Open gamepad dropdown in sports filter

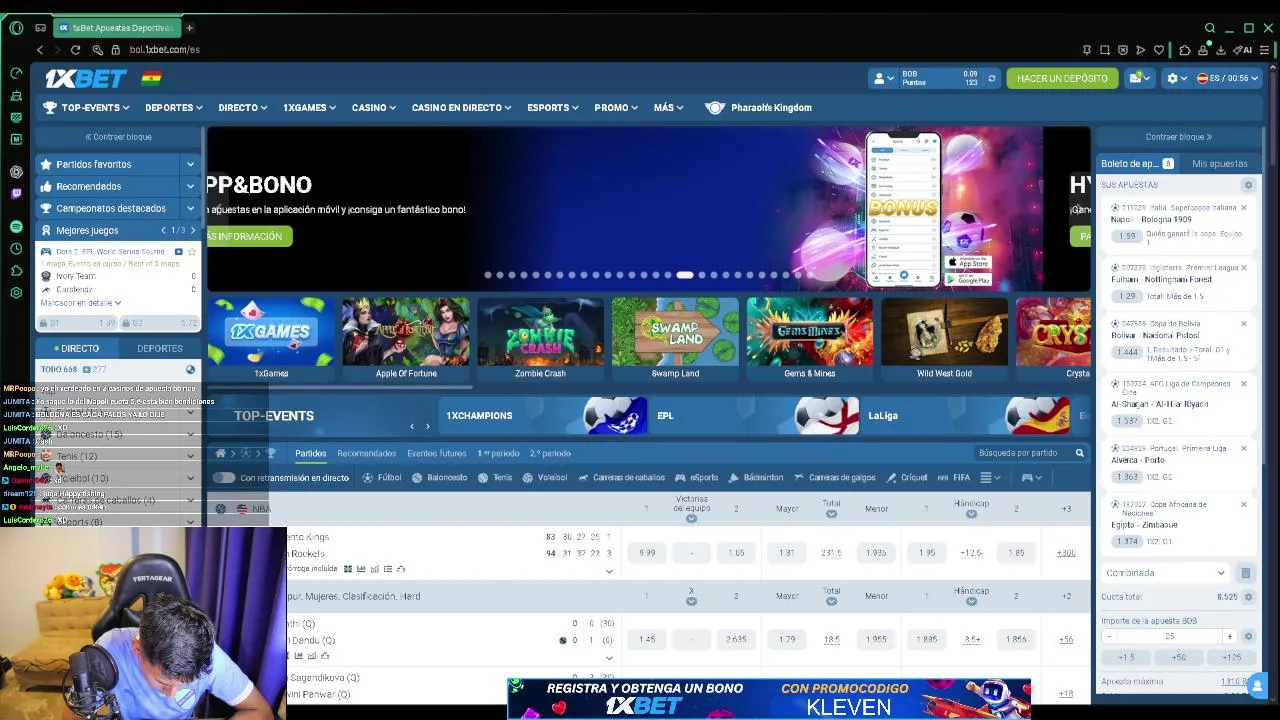pos(1031,478)
